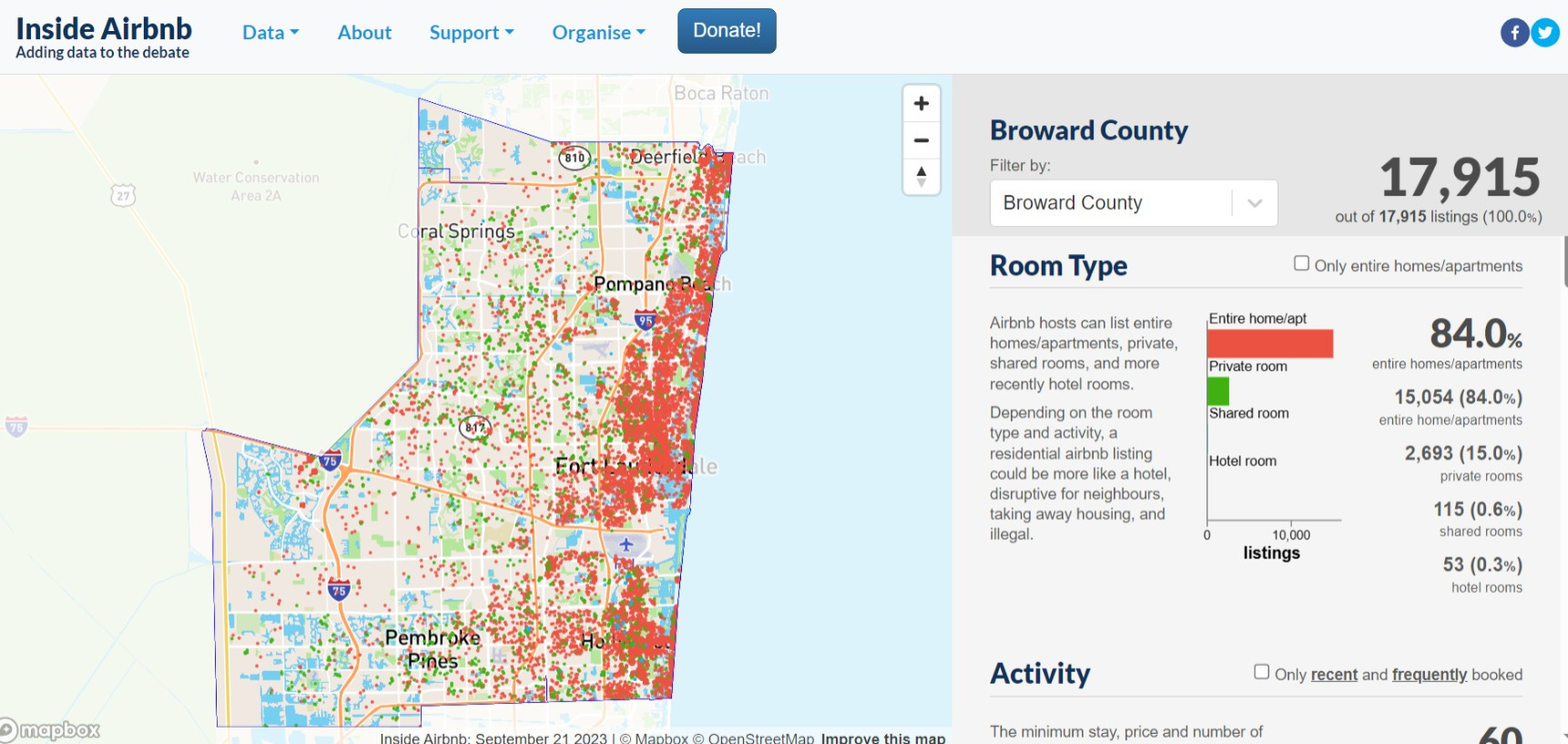Open the Facebook page icon
This screenshot has height=744, width=1568.
[1514, 33]
